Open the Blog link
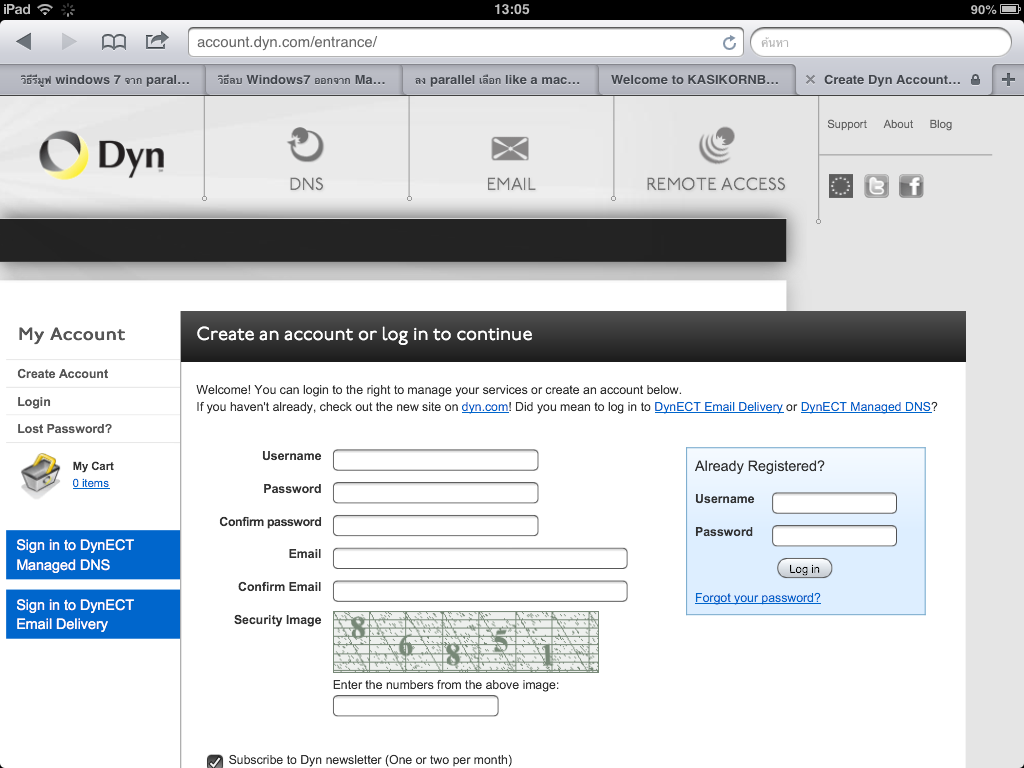The height and width of the screenshot is (768, 1024). 940,124
